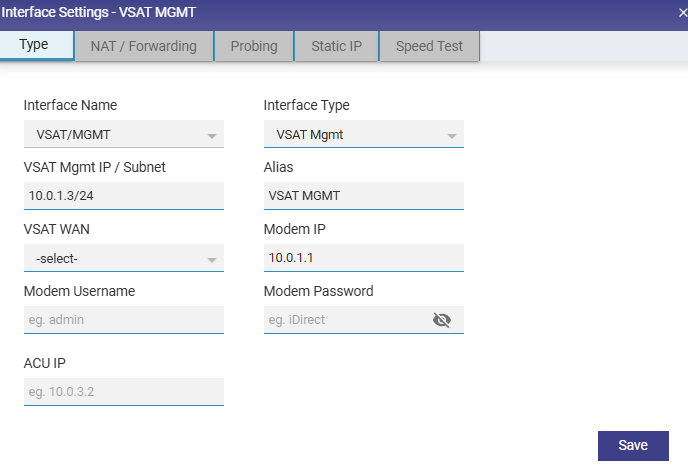Image resolution: width=688 pixels, height=467 pixels.
Task: Open the Interface Name dropdown
Action: click(123, 135)
